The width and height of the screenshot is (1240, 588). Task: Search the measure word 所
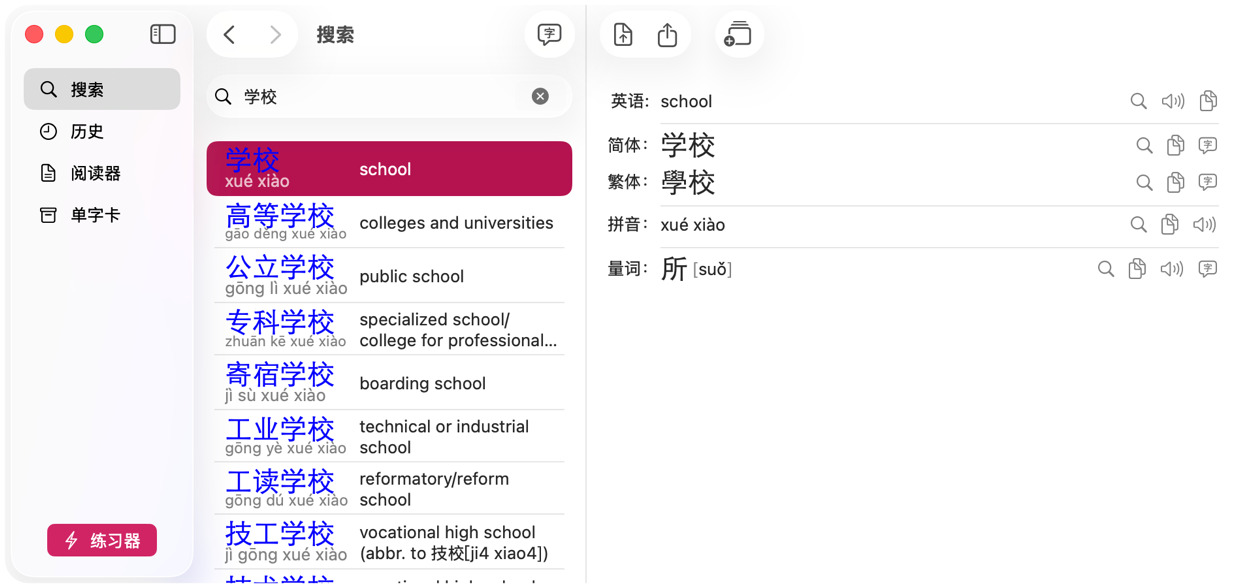tap(1105, 269)
